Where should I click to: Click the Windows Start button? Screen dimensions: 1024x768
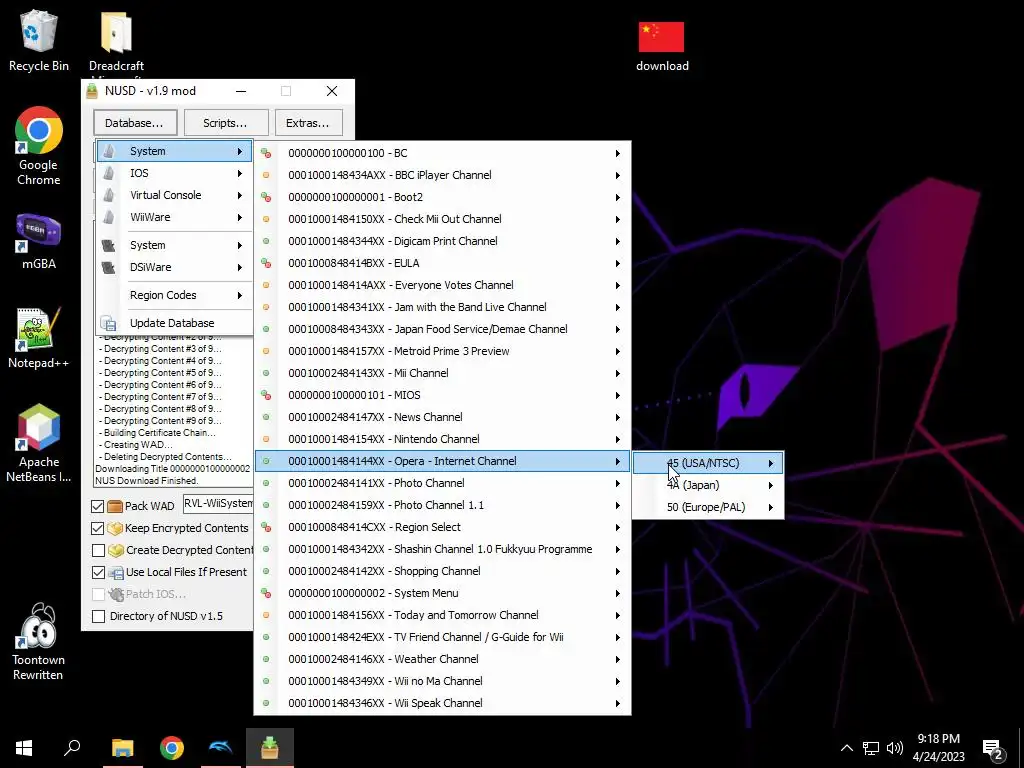[x=24, y=748]
